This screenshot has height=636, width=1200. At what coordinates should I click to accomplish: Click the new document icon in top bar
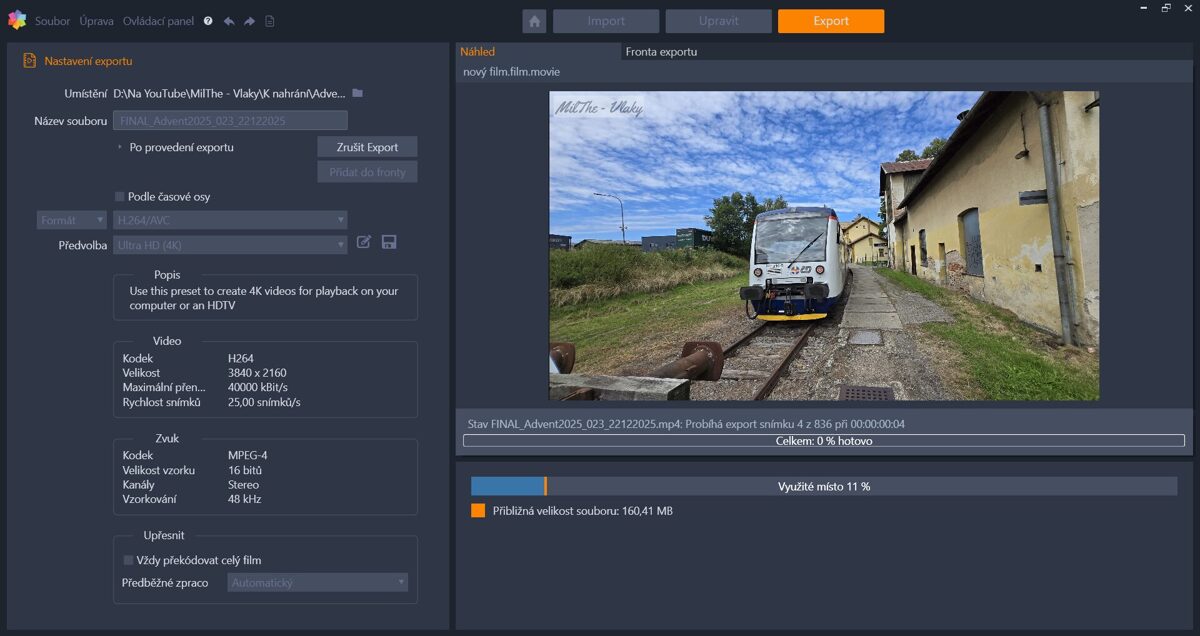pos(270,21)
